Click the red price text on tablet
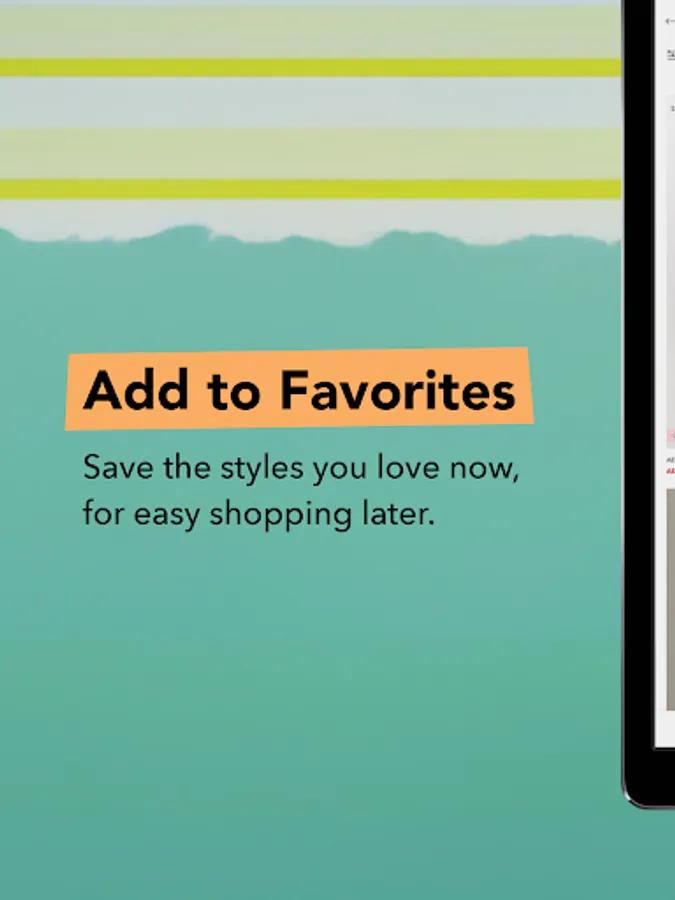 pos(670,471)
